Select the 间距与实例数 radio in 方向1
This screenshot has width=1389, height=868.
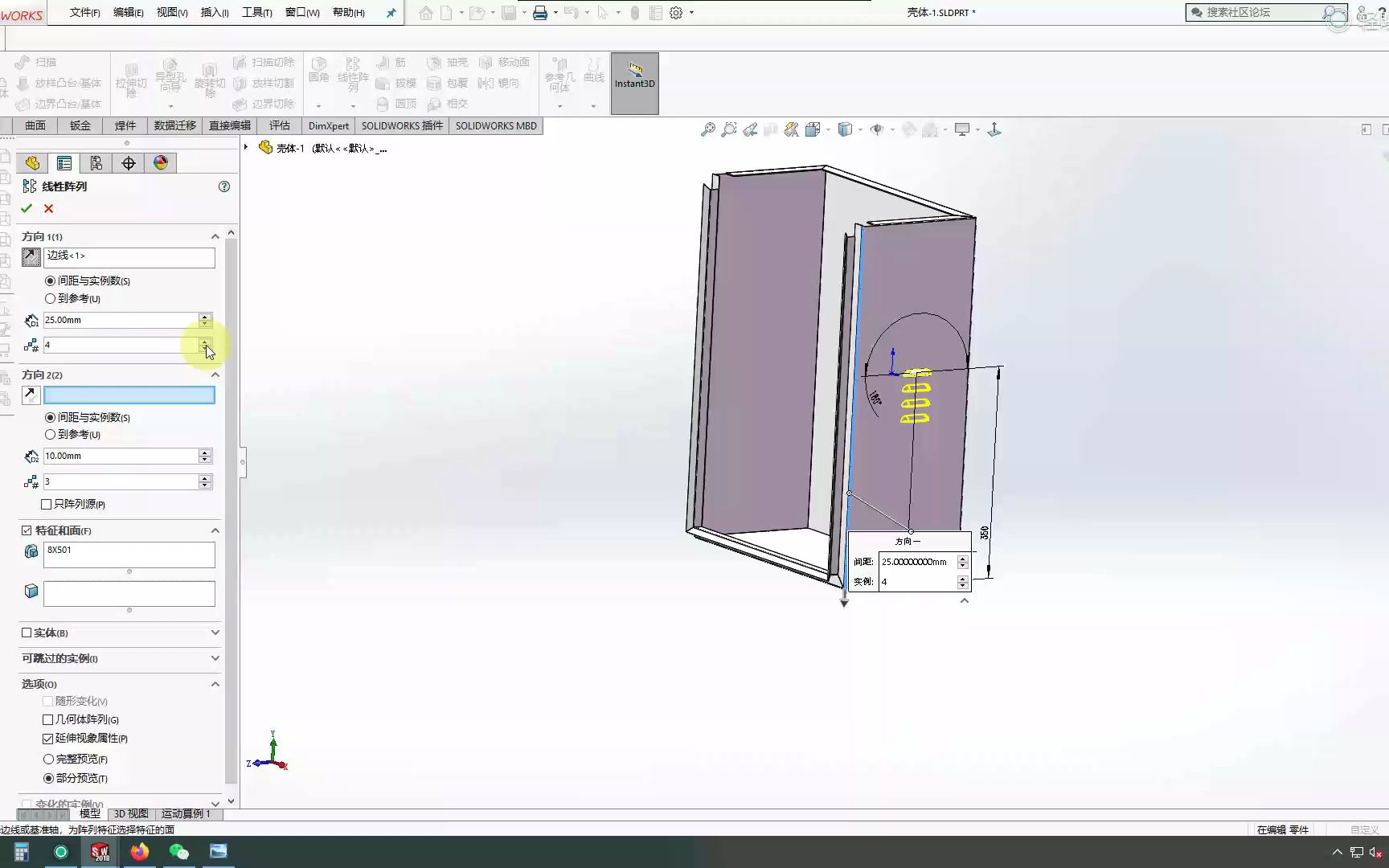point(50,280)
